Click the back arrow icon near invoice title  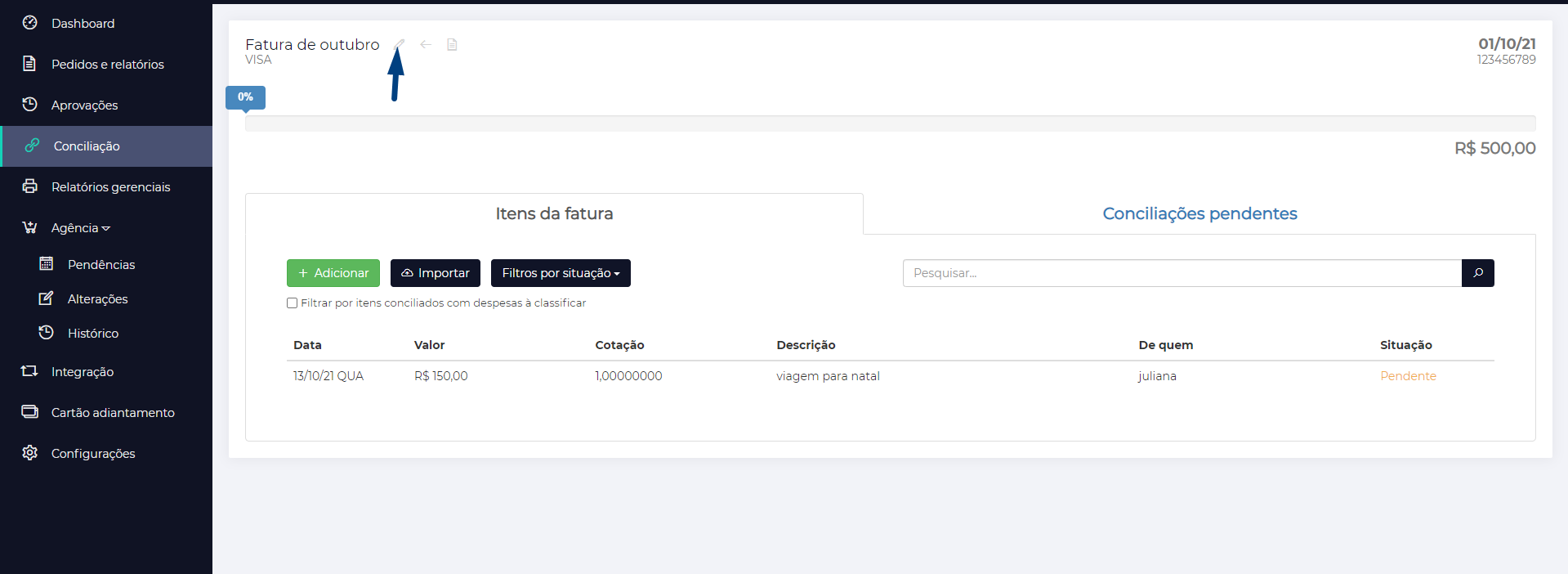(x=426, y=44)
